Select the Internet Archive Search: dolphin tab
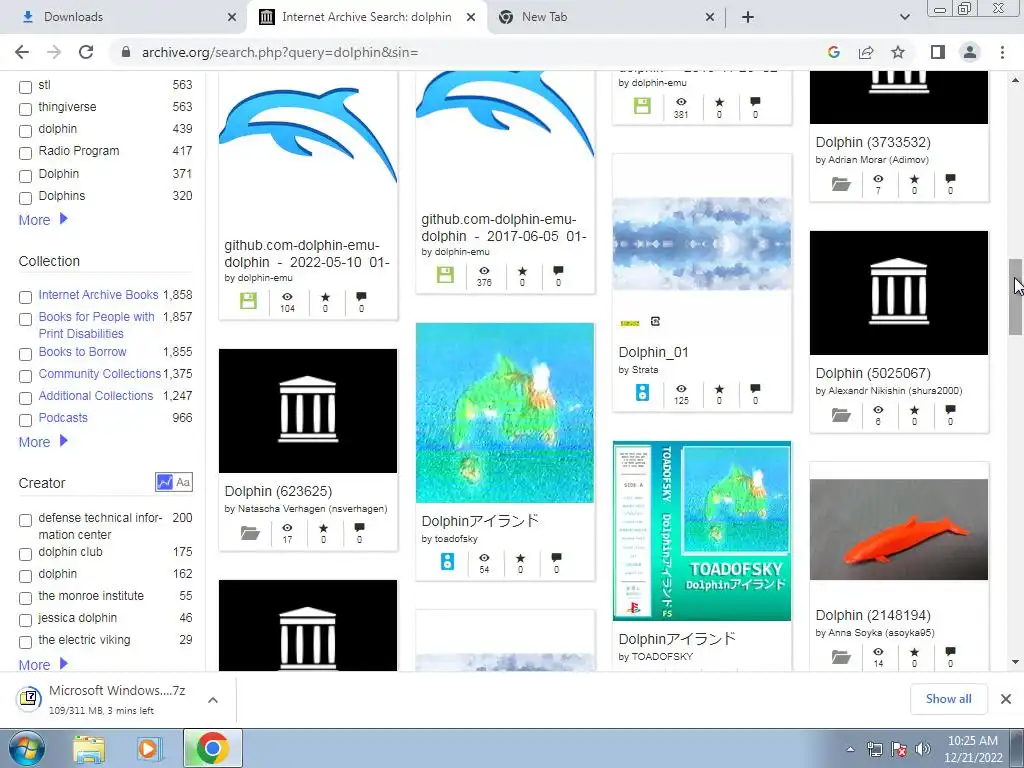The height and width of the screenshot is (768, 1024). tap(366, 17)
